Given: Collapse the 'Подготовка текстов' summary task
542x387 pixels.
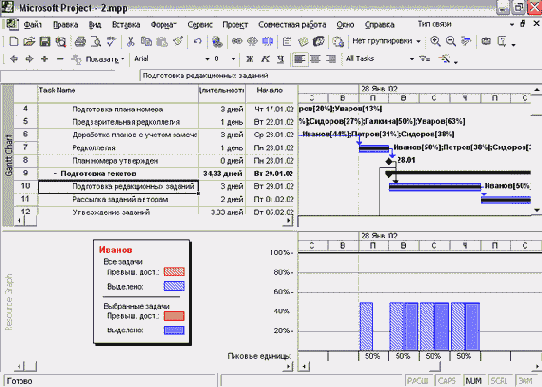Looking at the screenshot, I should click(55, 173).
